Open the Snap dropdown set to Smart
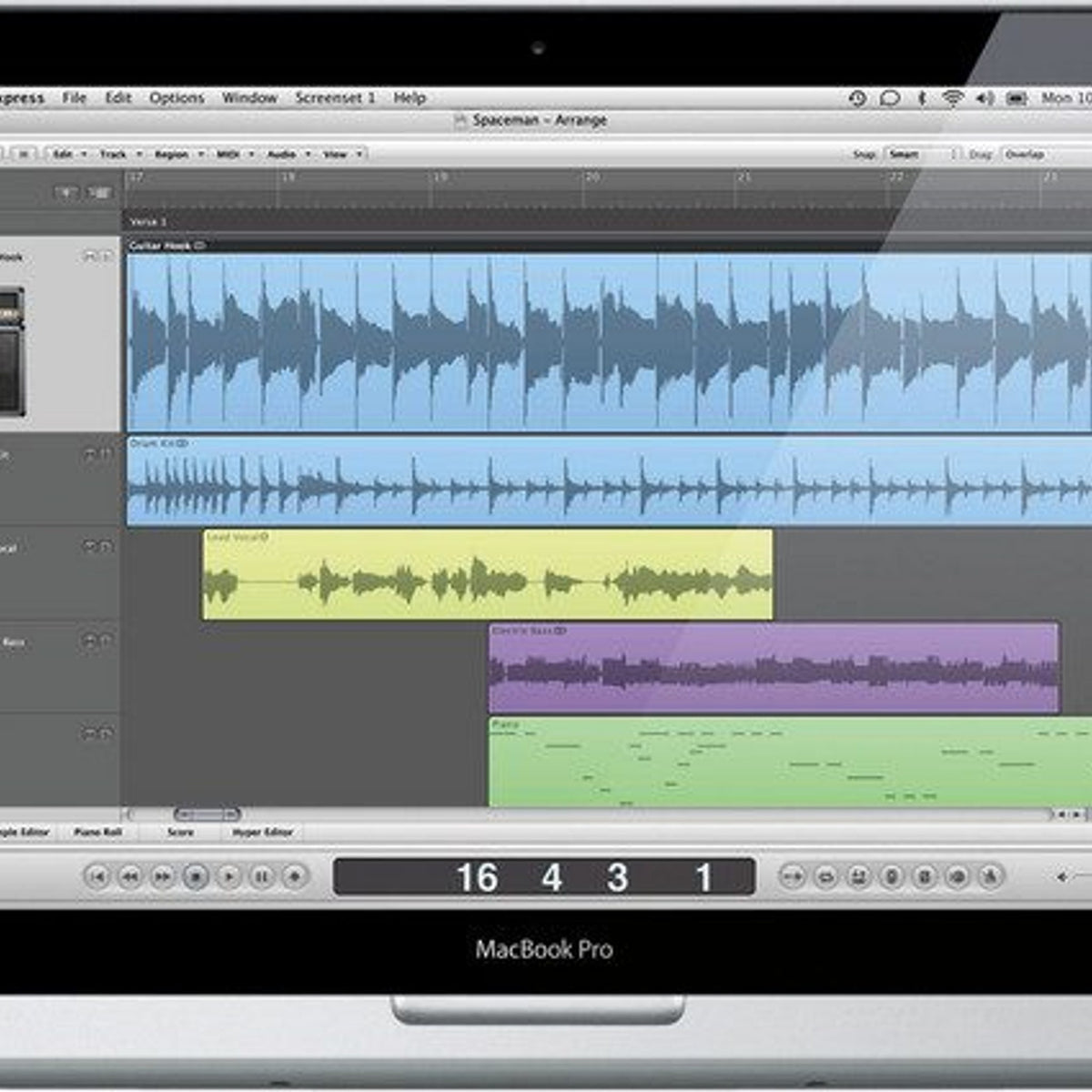 921,155
